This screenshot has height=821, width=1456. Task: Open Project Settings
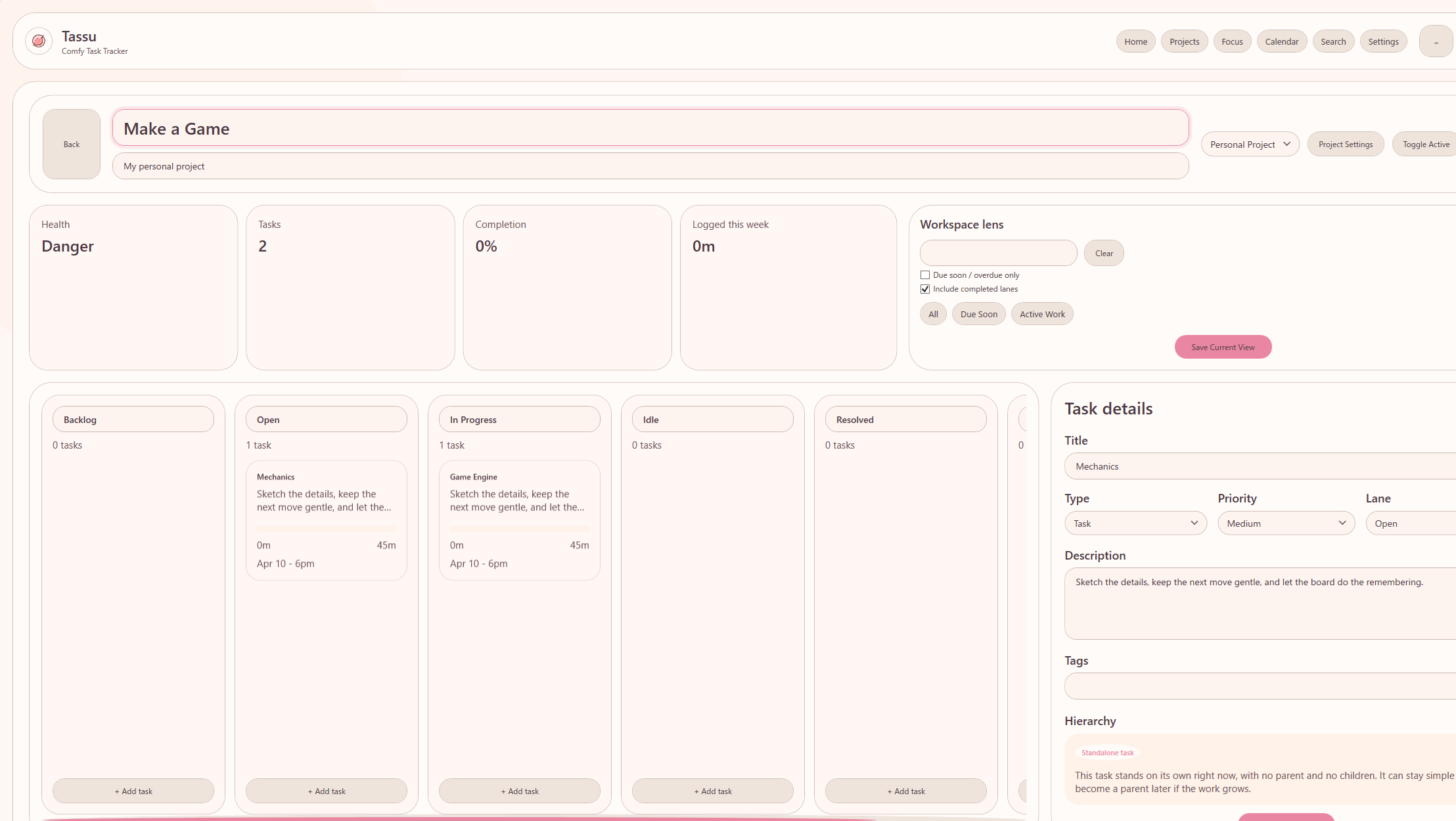tap(1345, 144)
